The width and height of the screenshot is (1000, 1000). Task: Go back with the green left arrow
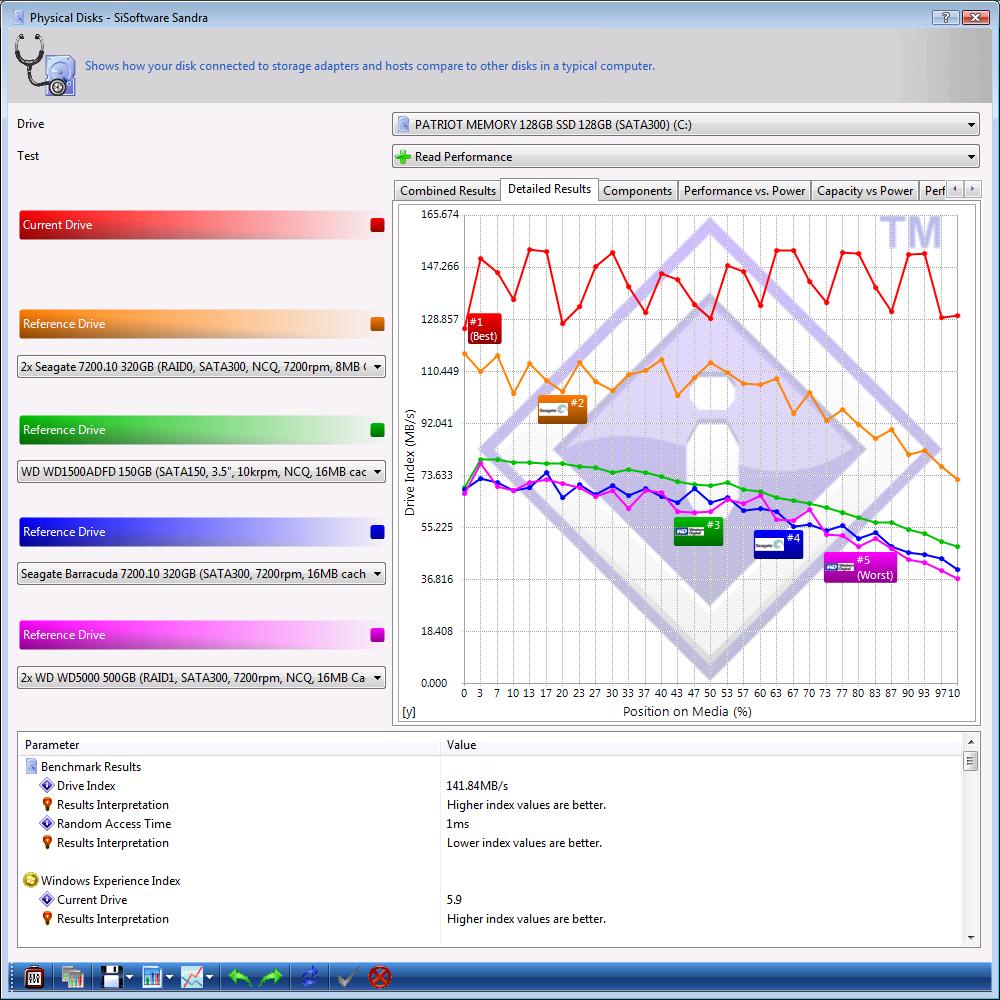(x=240, y=976)
